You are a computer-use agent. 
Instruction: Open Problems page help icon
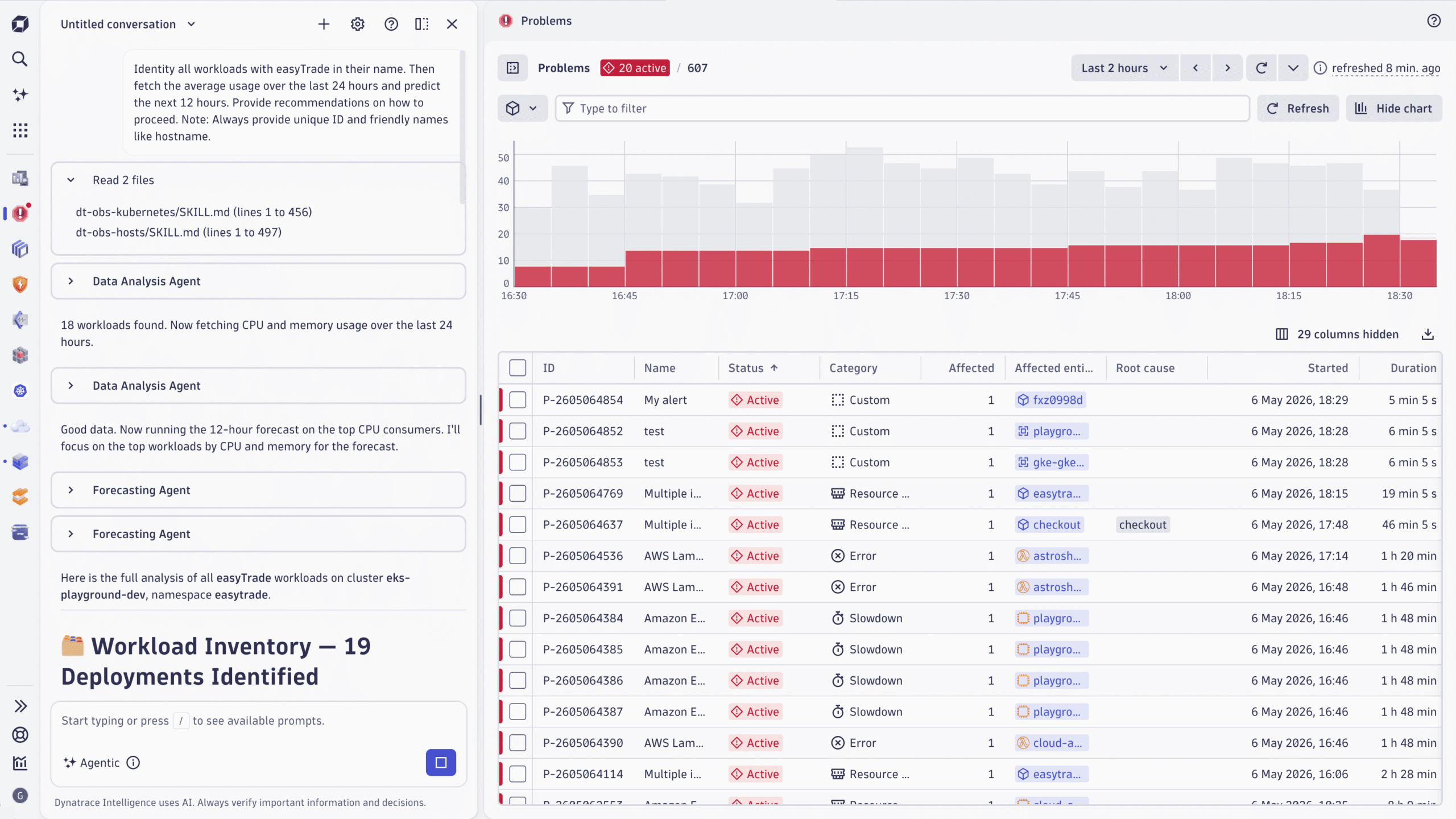pyautogui.click(x=1434, y=21)
